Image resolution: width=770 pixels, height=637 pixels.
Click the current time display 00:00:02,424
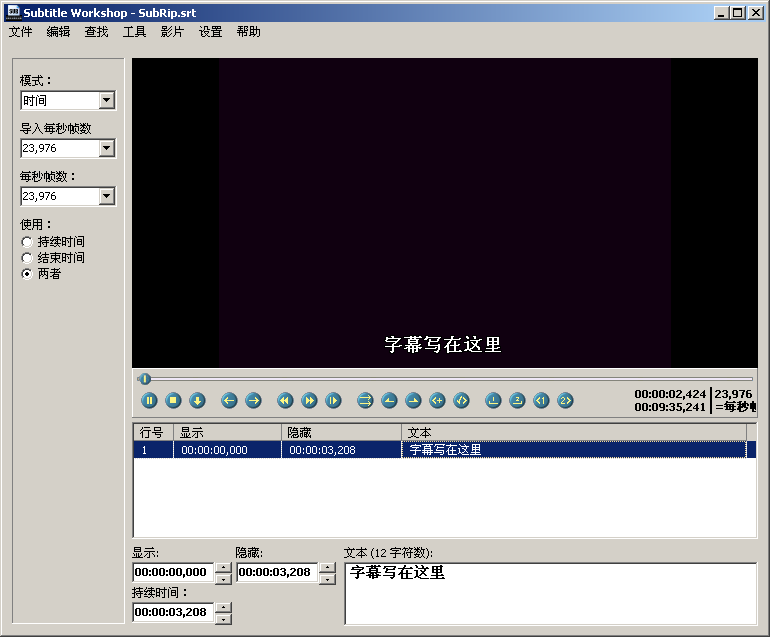[670, 394]
